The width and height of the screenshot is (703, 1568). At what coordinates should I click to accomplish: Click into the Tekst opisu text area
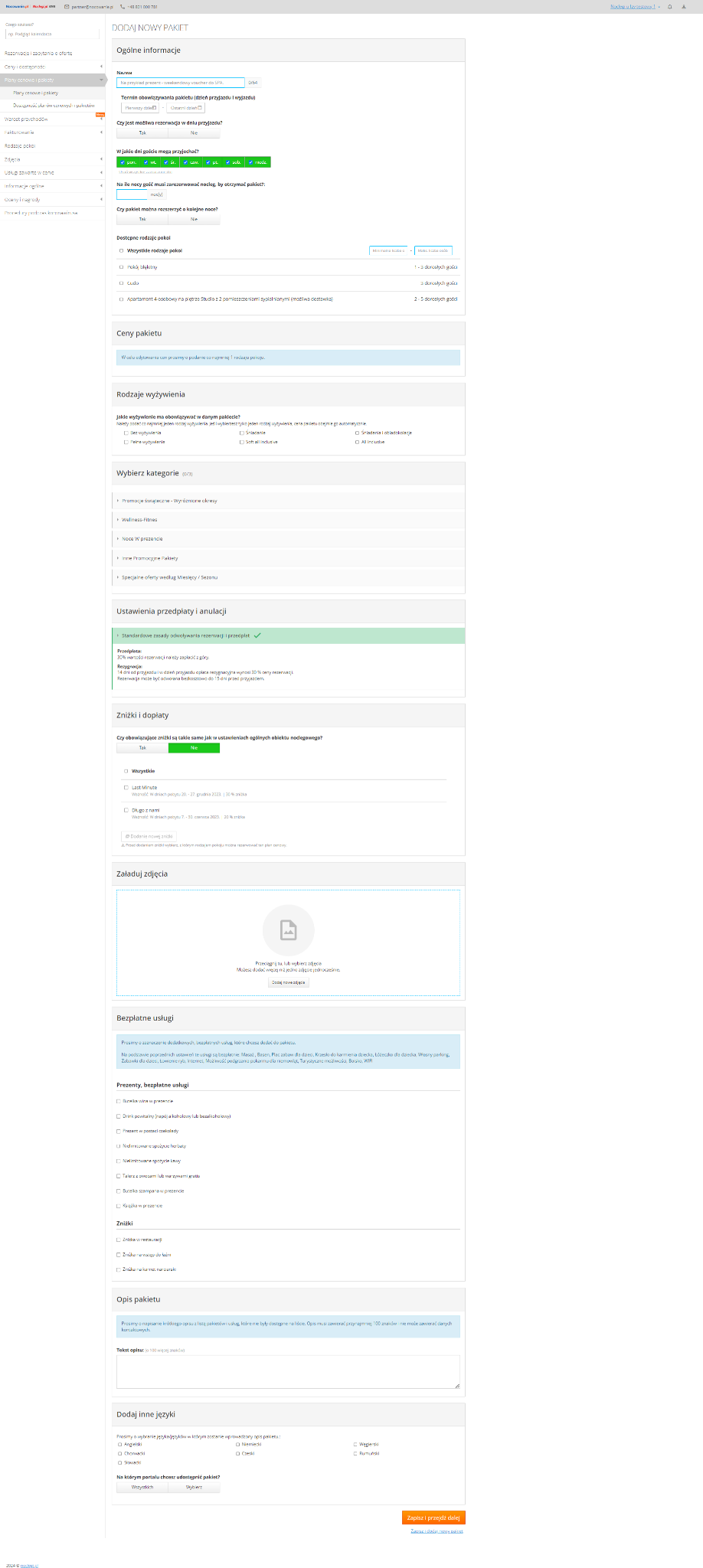[x=288, y=1372]
